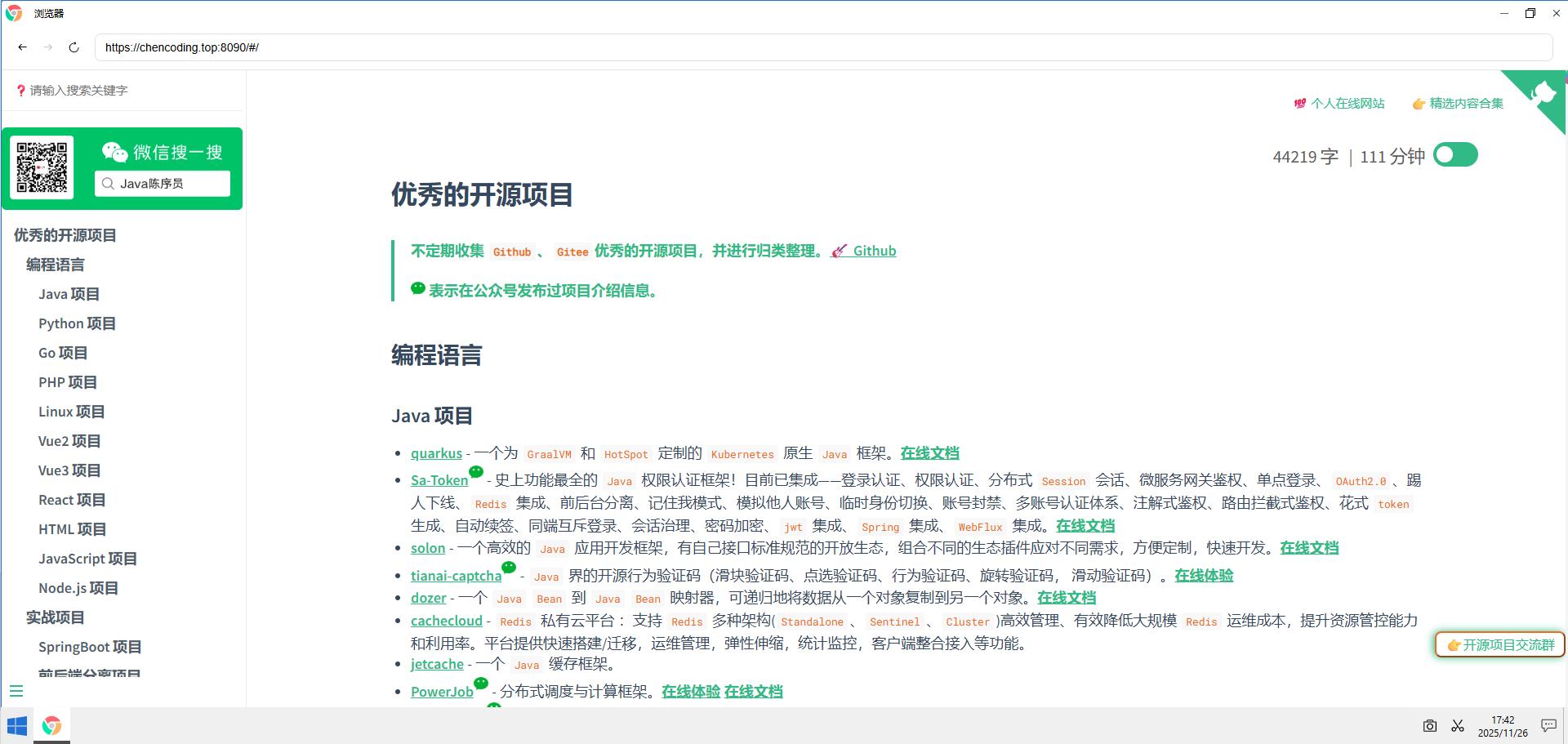Jump to Vue3 项目 in the sidebar
The image size is (1568, 744).
(69, 470)
